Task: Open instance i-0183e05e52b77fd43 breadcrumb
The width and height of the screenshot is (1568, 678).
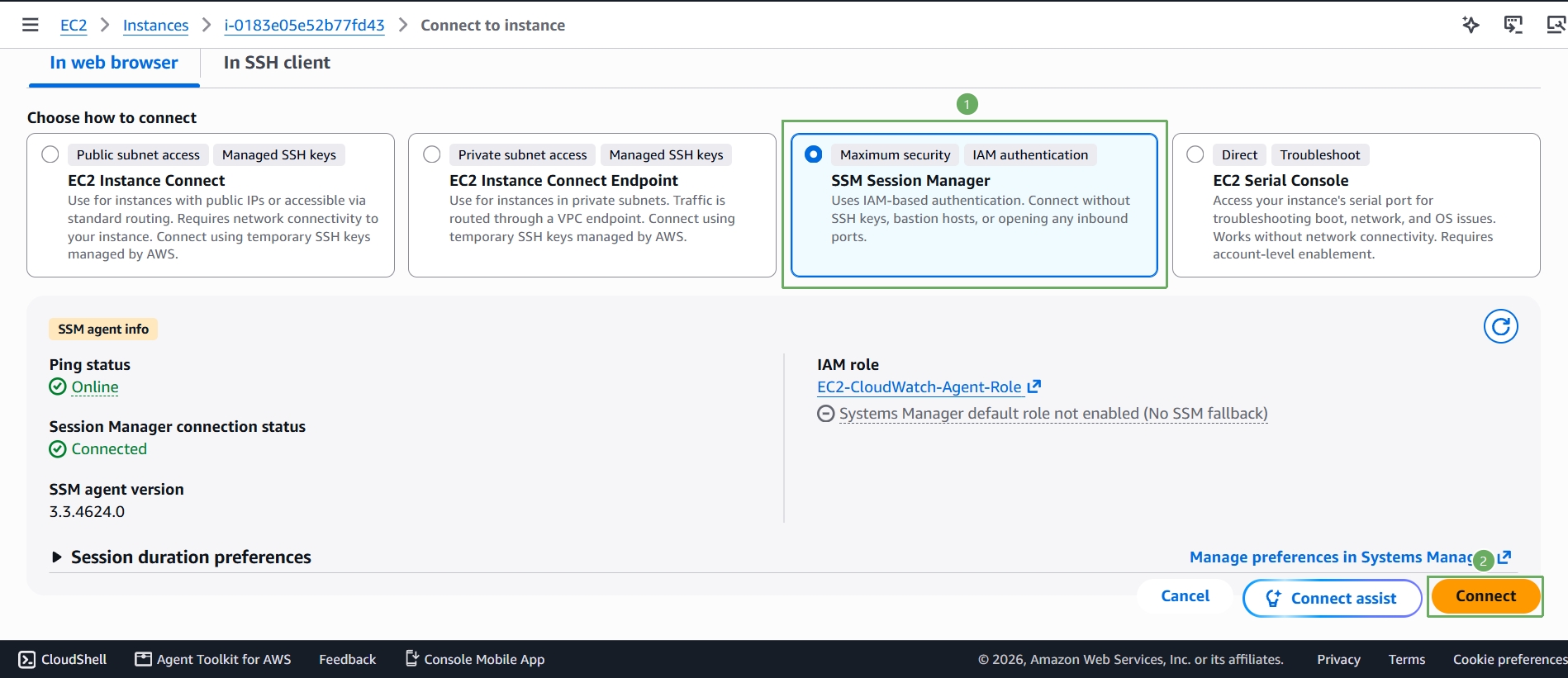Action: (x=304, y=26)
